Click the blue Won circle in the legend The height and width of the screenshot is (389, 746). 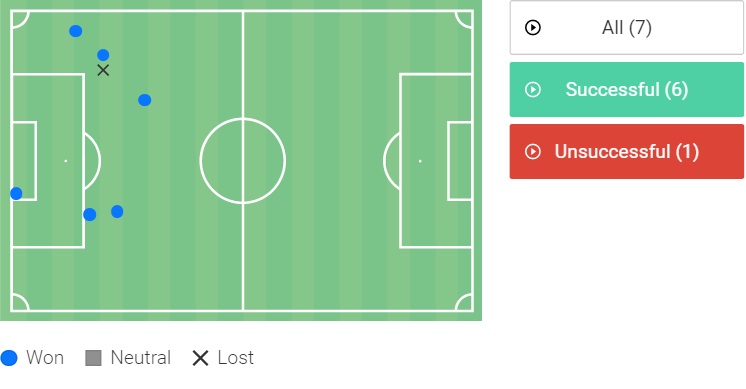pyautogui.click(x=9, y=358)
